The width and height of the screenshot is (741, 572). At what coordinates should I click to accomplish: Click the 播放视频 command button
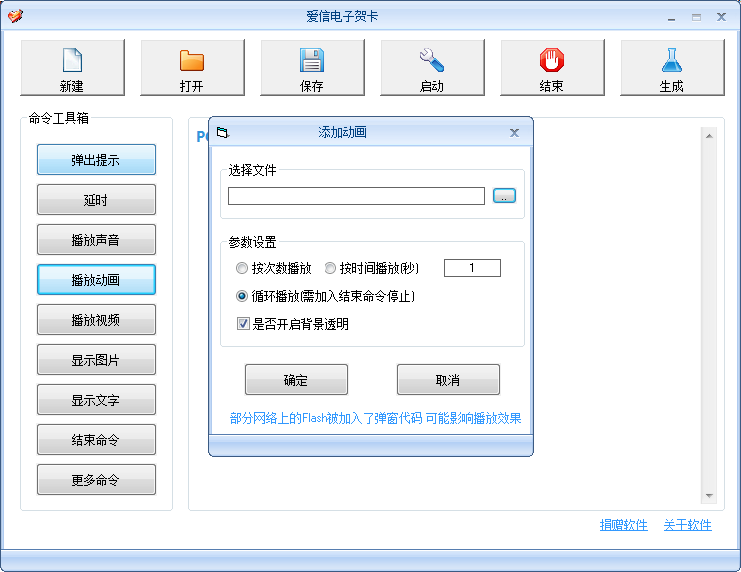(96, 320)
